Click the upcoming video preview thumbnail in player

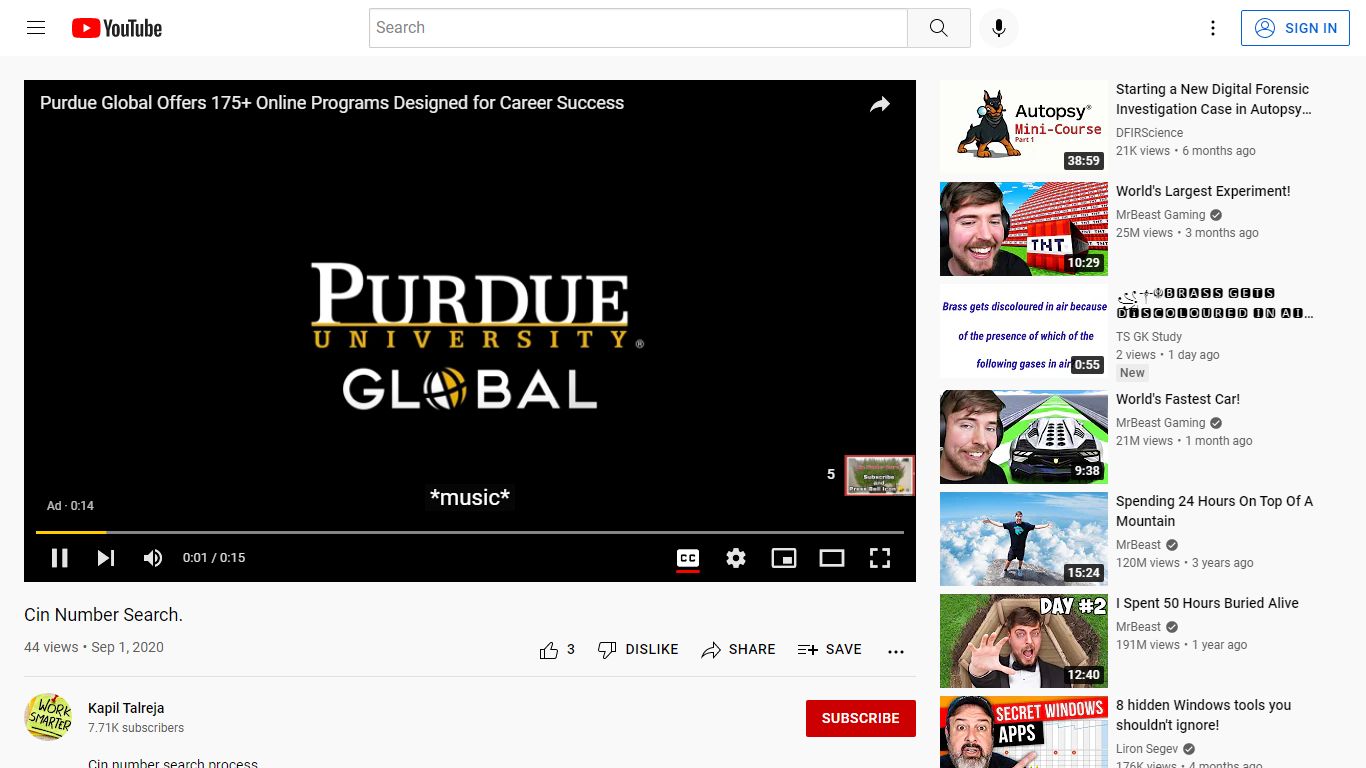coord(880,476)
